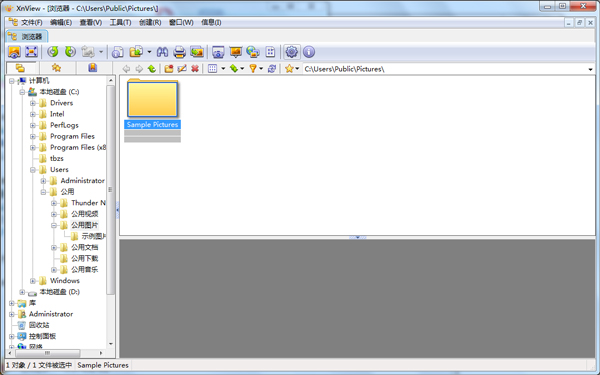The width and height of the screenshot is (600, 375).
Task: Collapse the Users folder node
Action: click(33, 170)
